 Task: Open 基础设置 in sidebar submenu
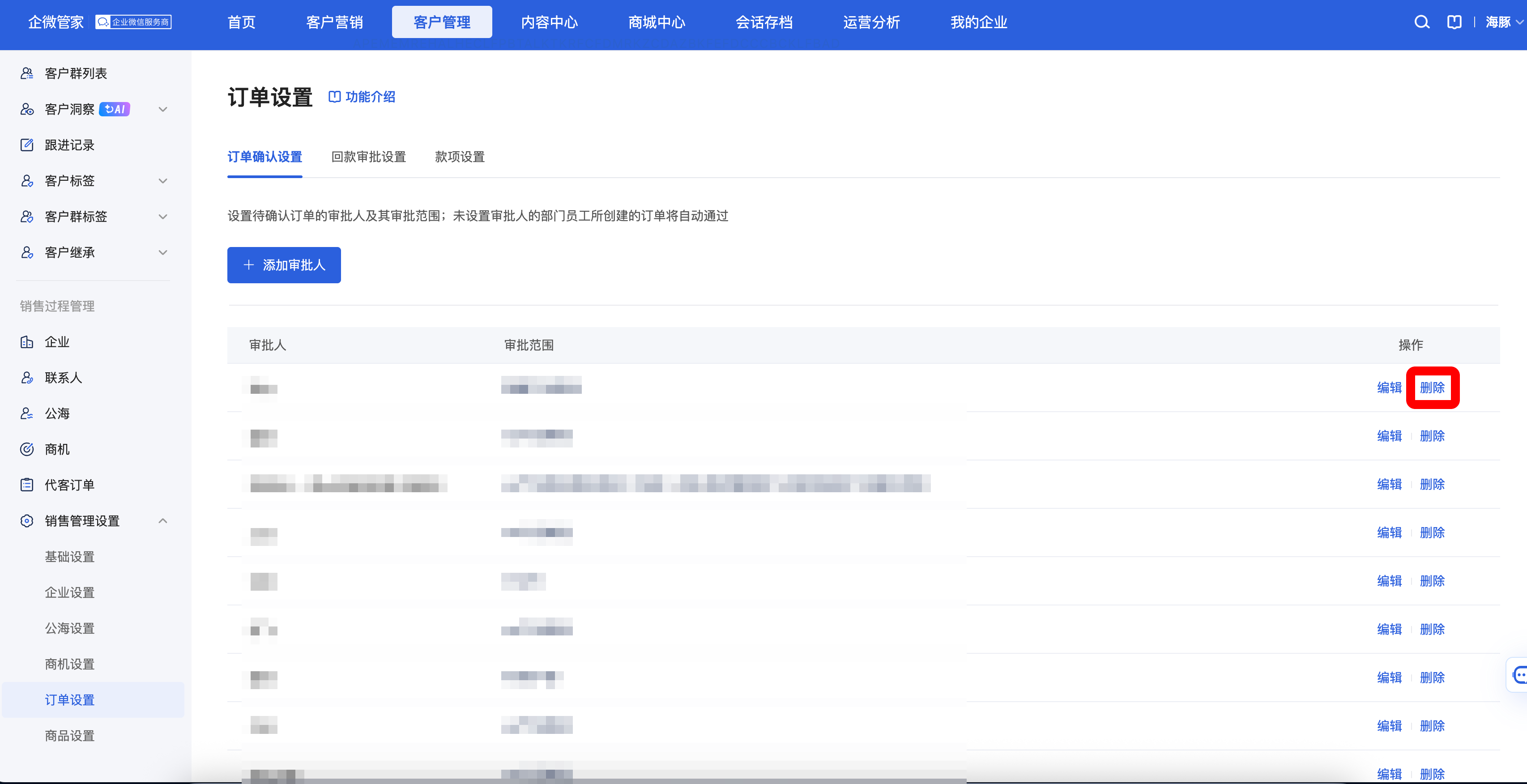pyautogui.click(x=70, y=557)
